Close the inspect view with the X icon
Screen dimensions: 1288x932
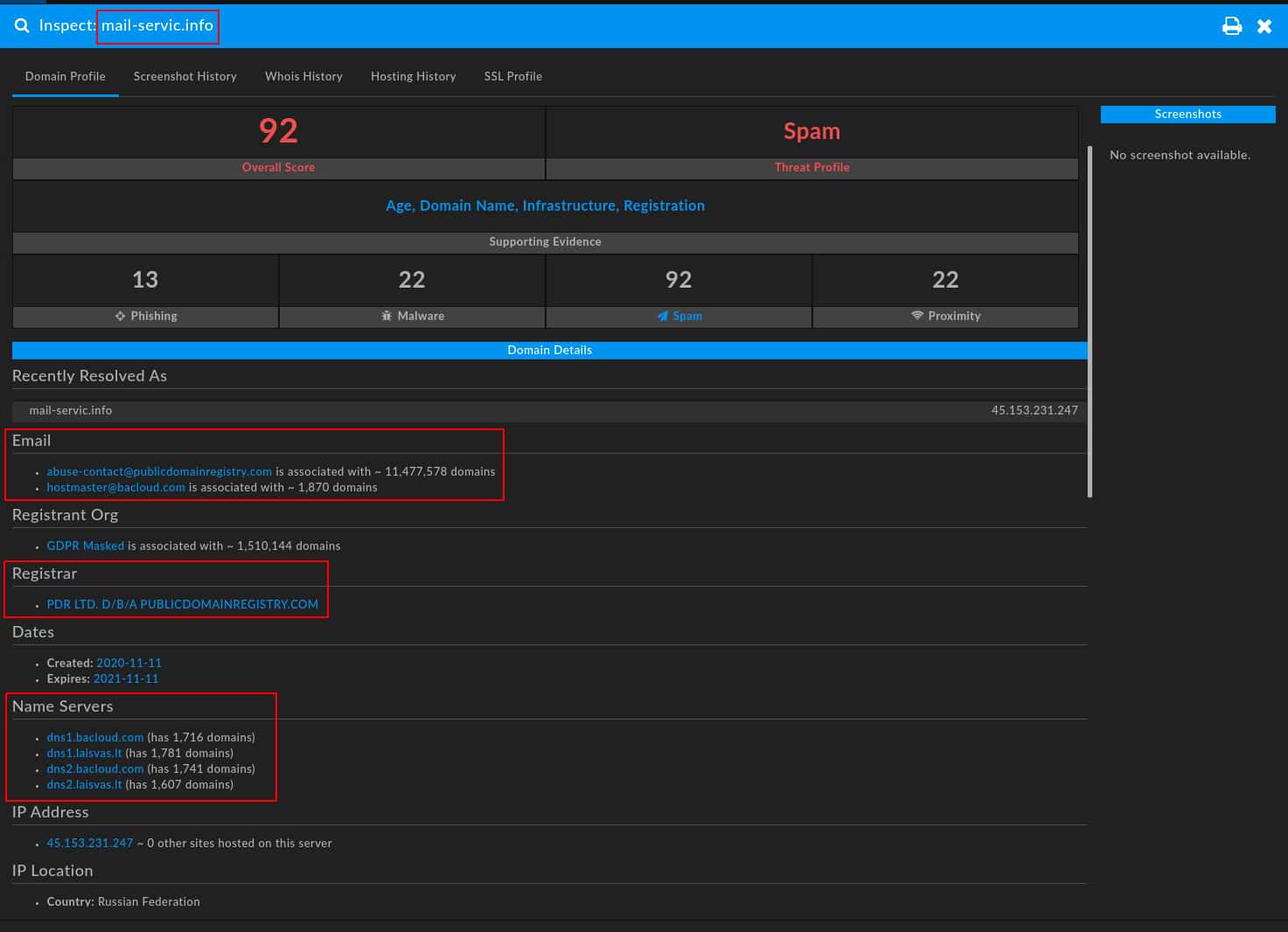(1264, 25)
